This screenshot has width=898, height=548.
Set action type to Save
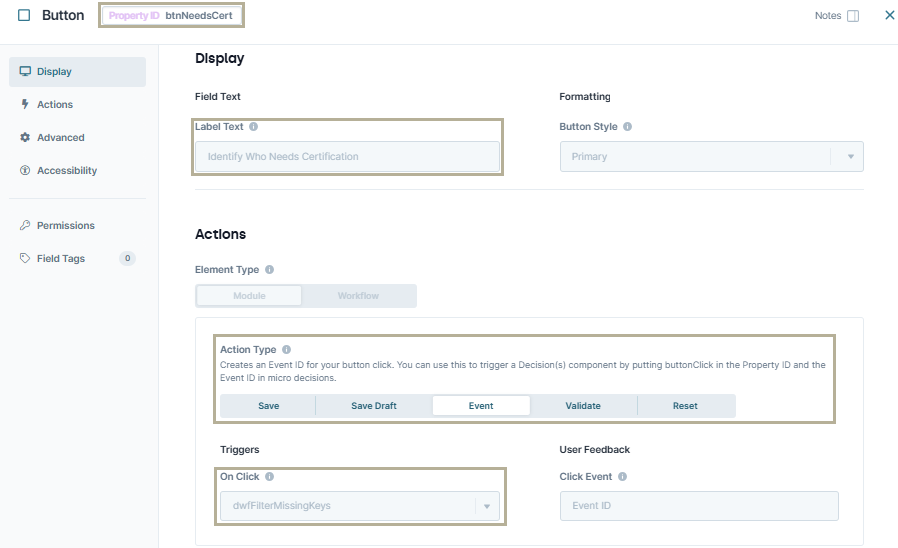(269, 405)
